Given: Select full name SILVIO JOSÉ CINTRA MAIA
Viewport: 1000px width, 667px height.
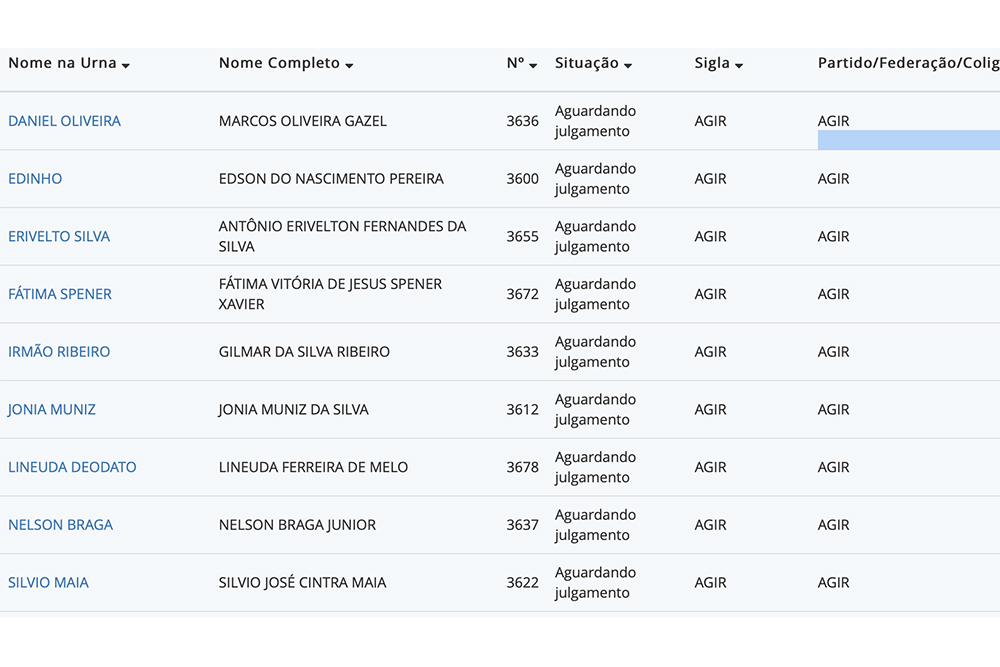Looking at the screenshot, I should (302, 583).
